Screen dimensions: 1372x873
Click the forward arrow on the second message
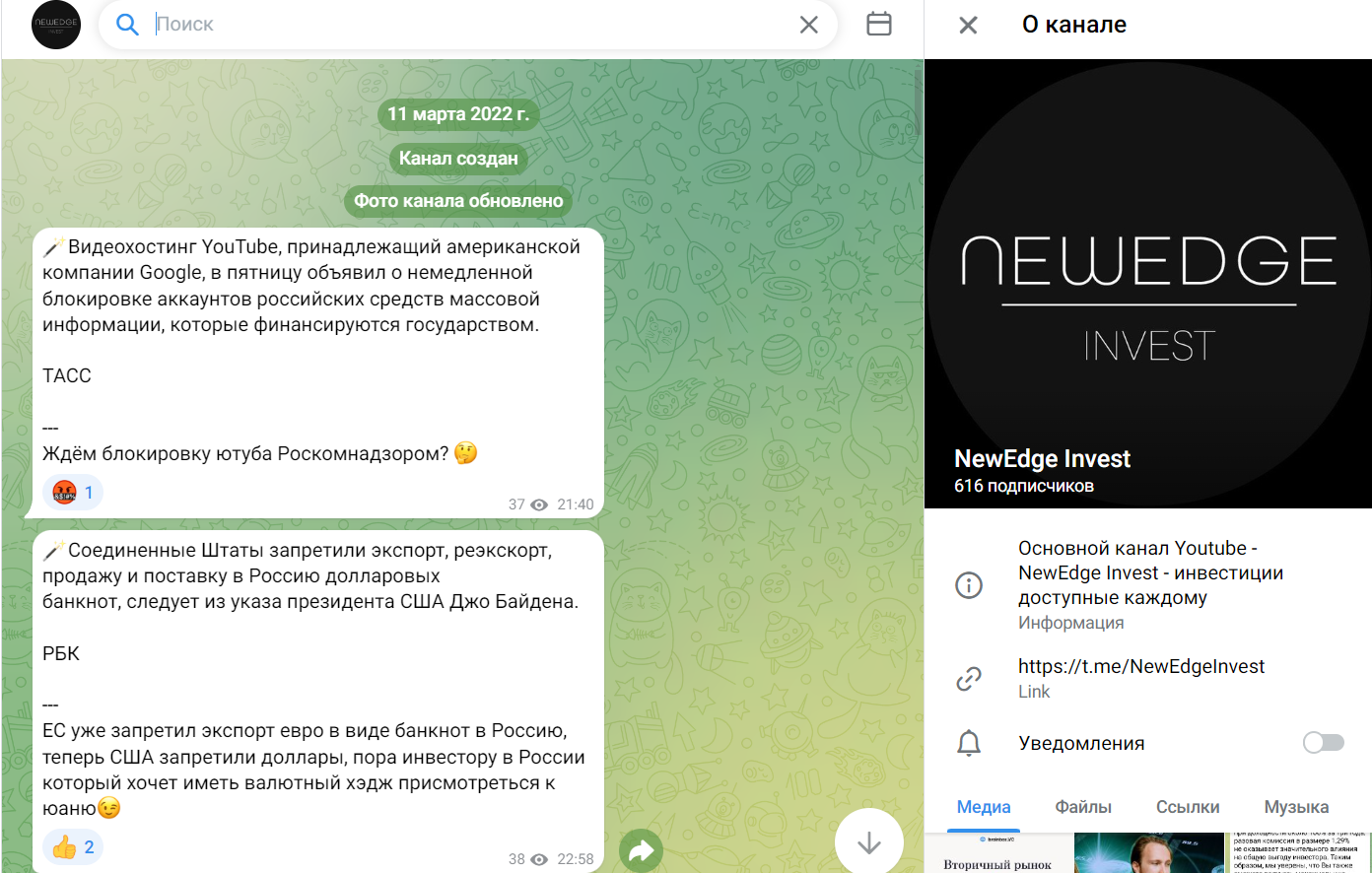point(641,848)
